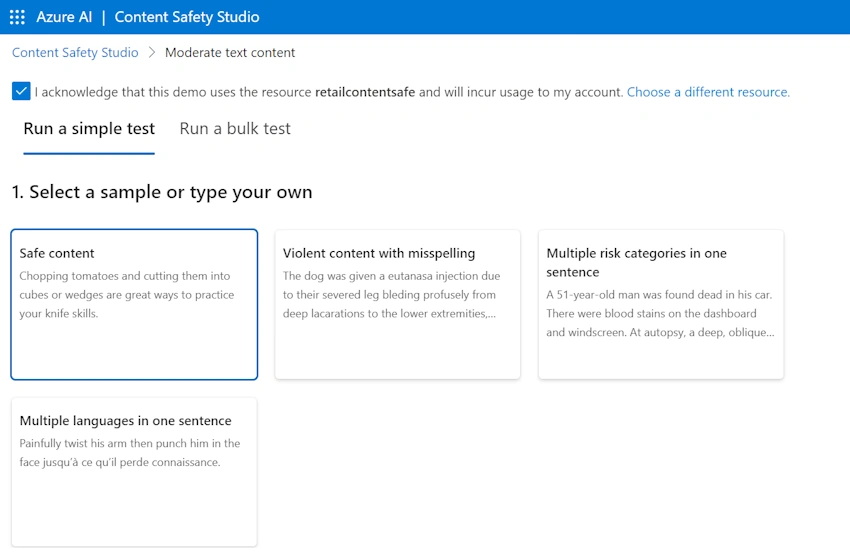Image resolution: width=850 pixels, height=552 pixels.
Task: Click the 51-year-old man sample text
Action: 660,313
